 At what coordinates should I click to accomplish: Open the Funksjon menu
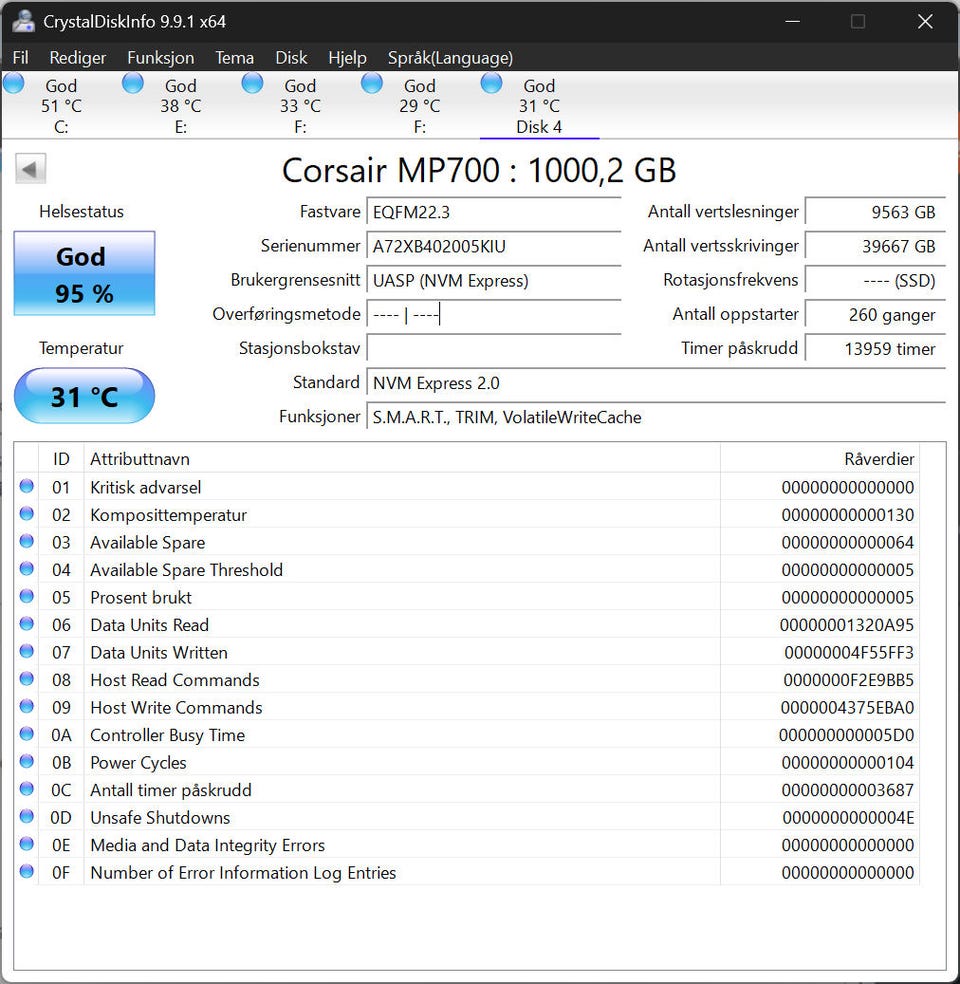pos(161,58)
